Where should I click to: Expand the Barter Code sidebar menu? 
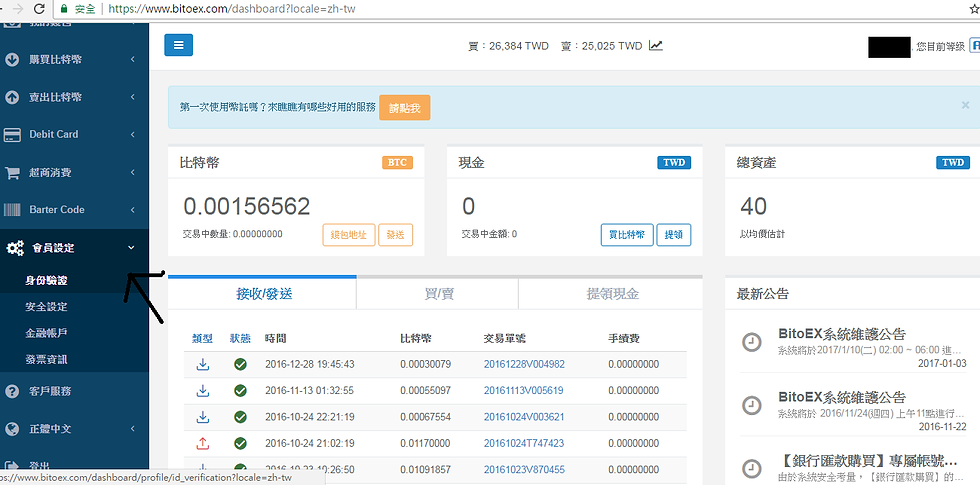point(74,209)
